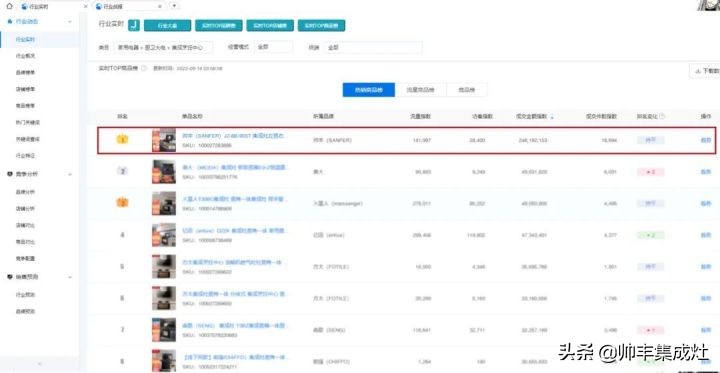This screenshot has width=720, height=373.
Task: Click the action link in the rank 4 row
Action: pyautogui.click(x=705, y=235)
